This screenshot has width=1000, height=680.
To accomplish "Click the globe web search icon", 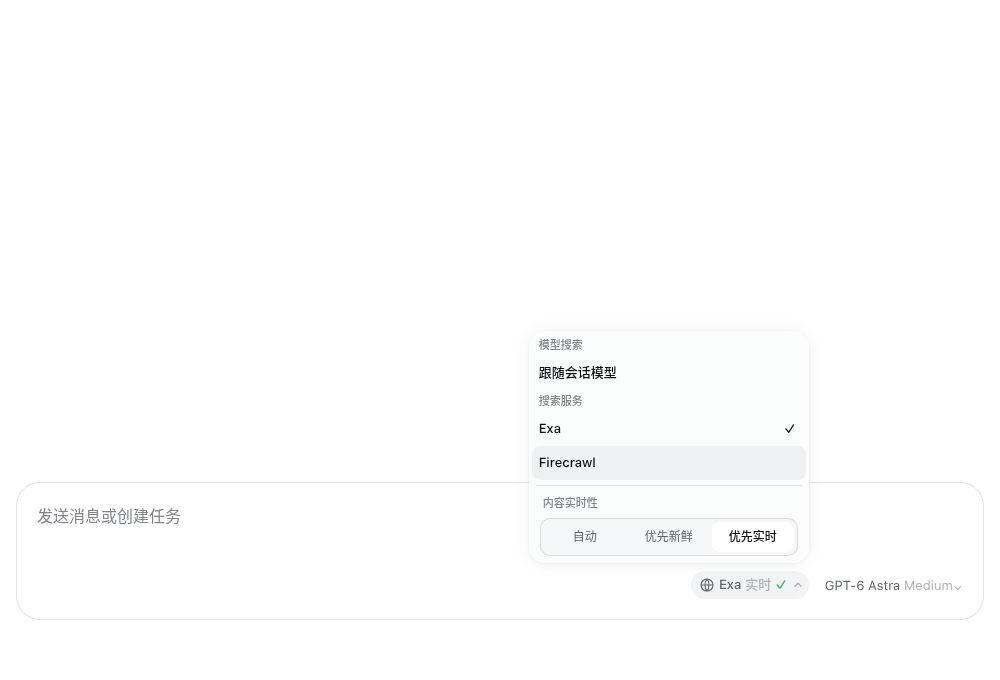I will [x=707, y=585].
